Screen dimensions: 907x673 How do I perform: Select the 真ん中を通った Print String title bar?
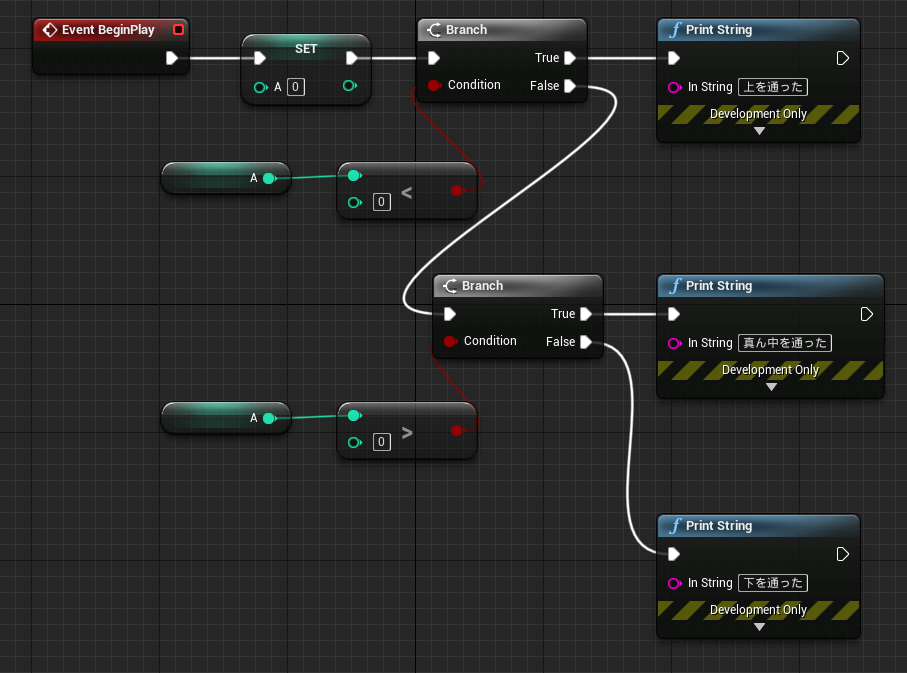pos(770,286)
